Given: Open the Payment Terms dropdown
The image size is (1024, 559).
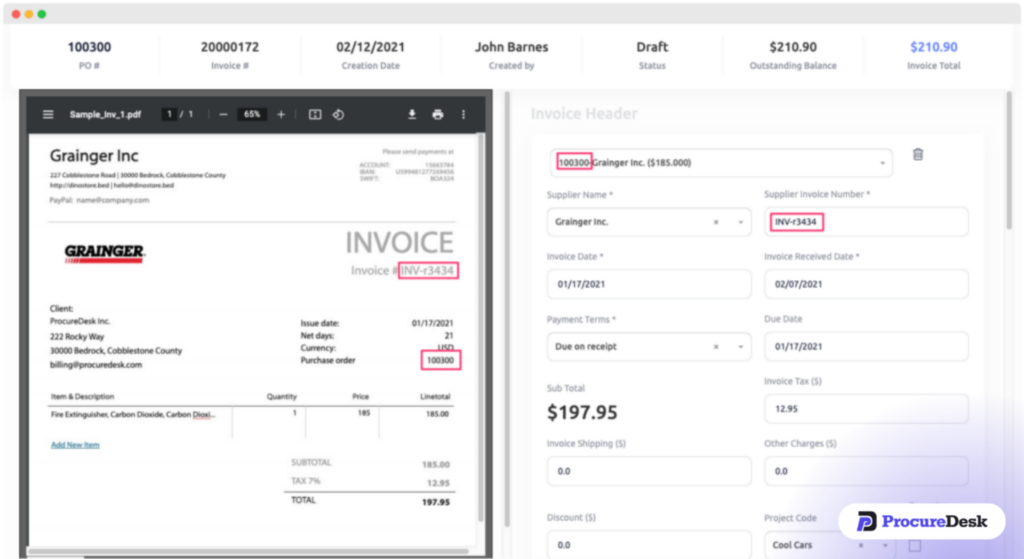Looking at the screenshot, I should coord(740,347).
